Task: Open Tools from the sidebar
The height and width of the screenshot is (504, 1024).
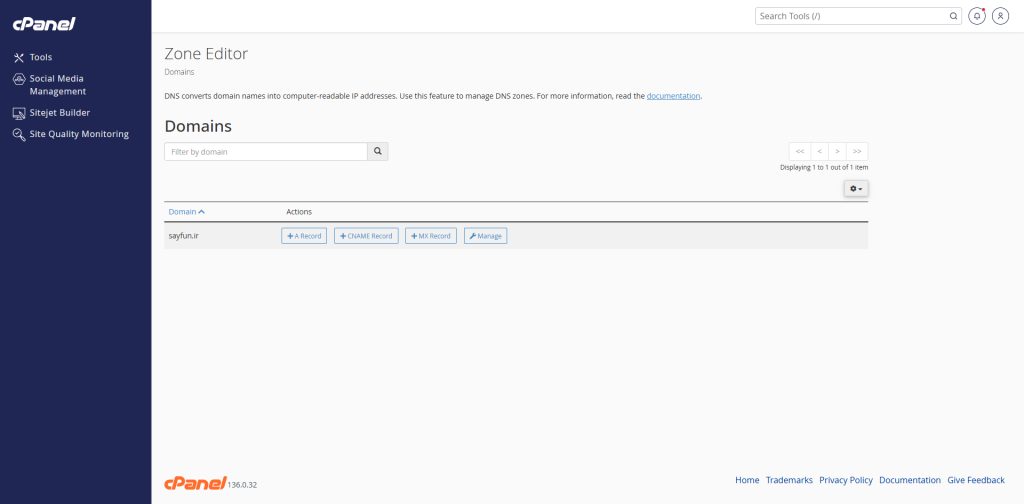Action: (x=33, y=57)
